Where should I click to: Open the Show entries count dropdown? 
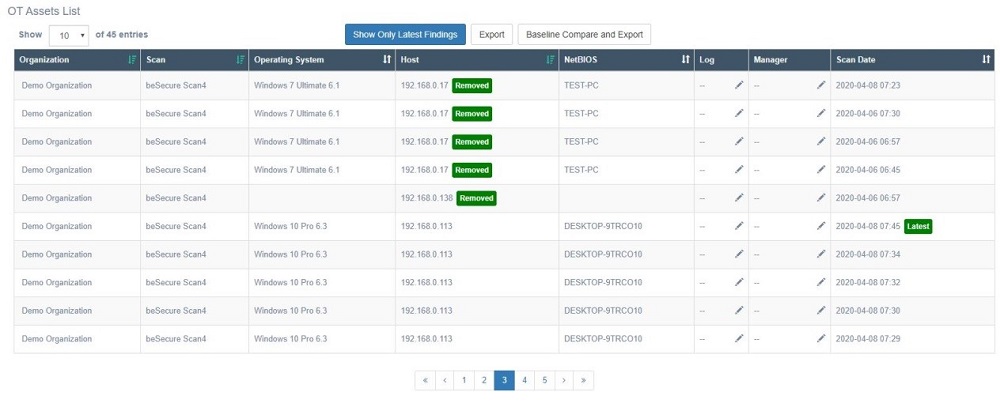[69, 35]
